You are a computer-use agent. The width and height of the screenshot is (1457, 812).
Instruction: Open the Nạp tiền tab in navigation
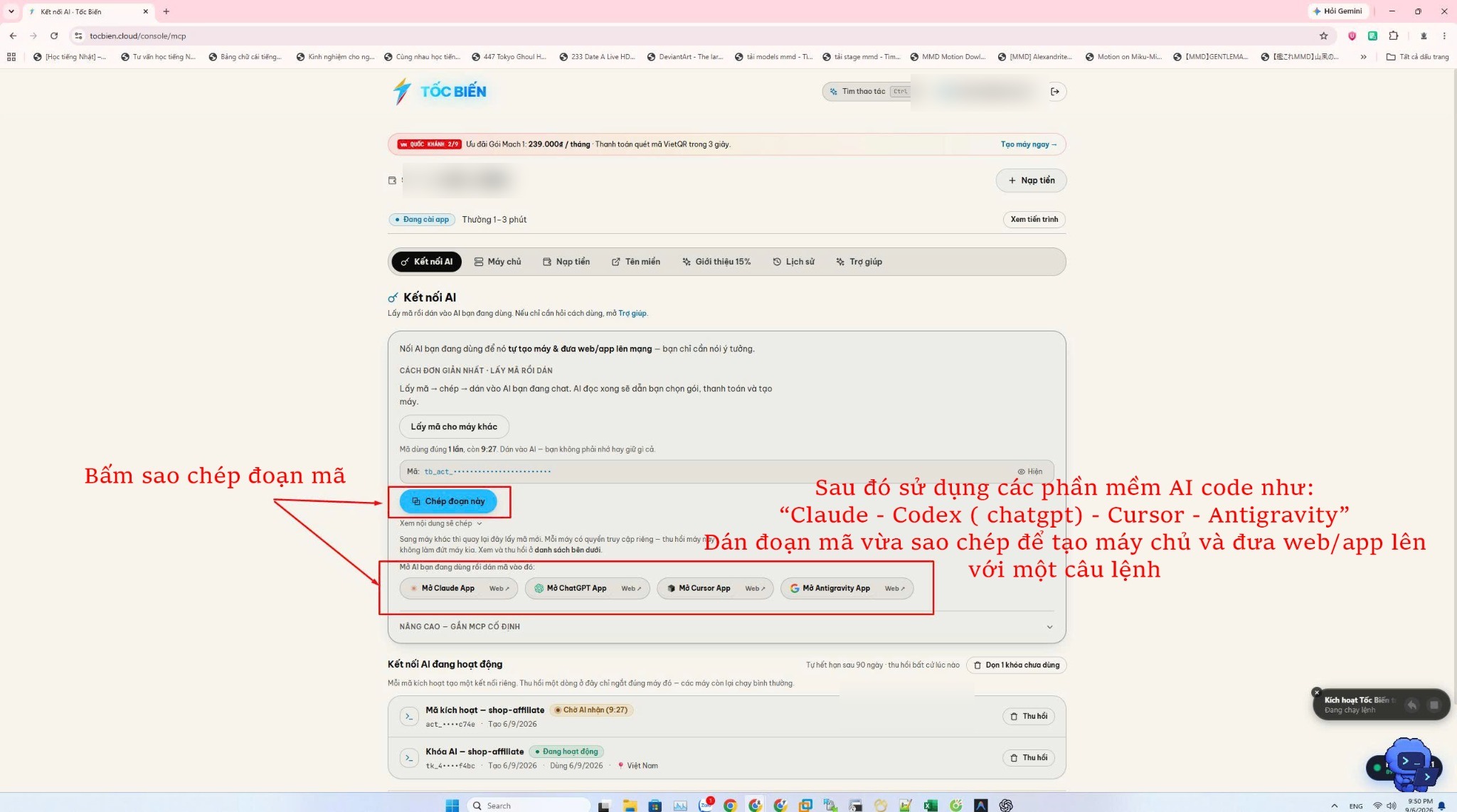pos(566,262)
